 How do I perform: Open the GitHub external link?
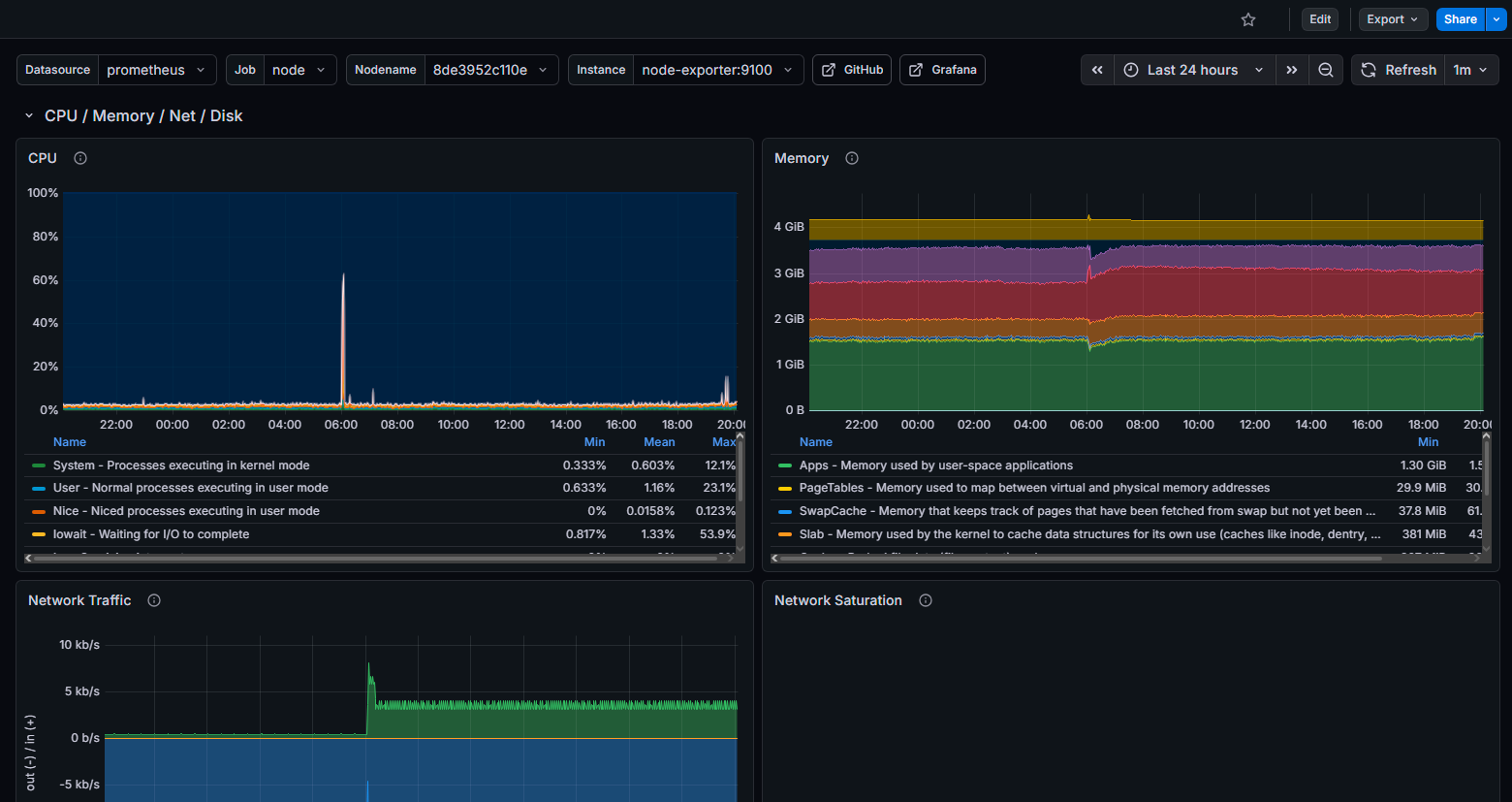click(x=851, y=69)
